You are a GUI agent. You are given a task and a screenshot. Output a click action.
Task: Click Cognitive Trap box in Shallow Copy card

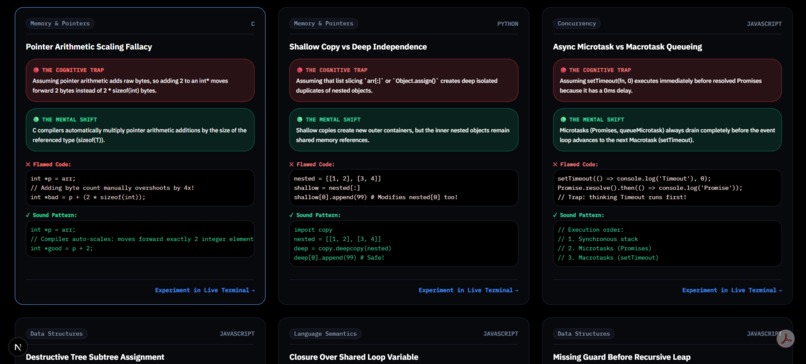pyautogui.click(x=404, y=80)
